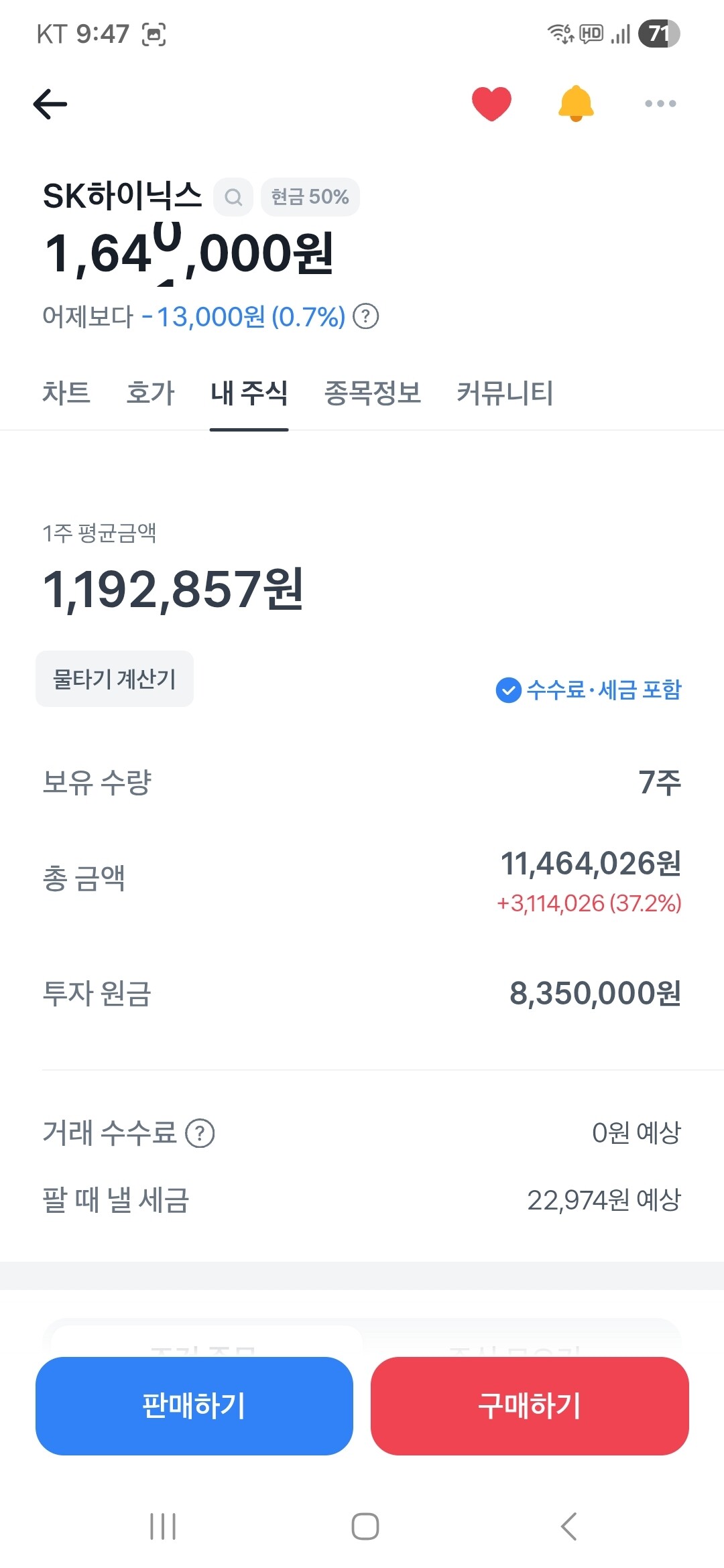Toggle the red heart favorite icon
This screenshot has width=724, height=1568.
pyautogui.click(x=491, y=104)
